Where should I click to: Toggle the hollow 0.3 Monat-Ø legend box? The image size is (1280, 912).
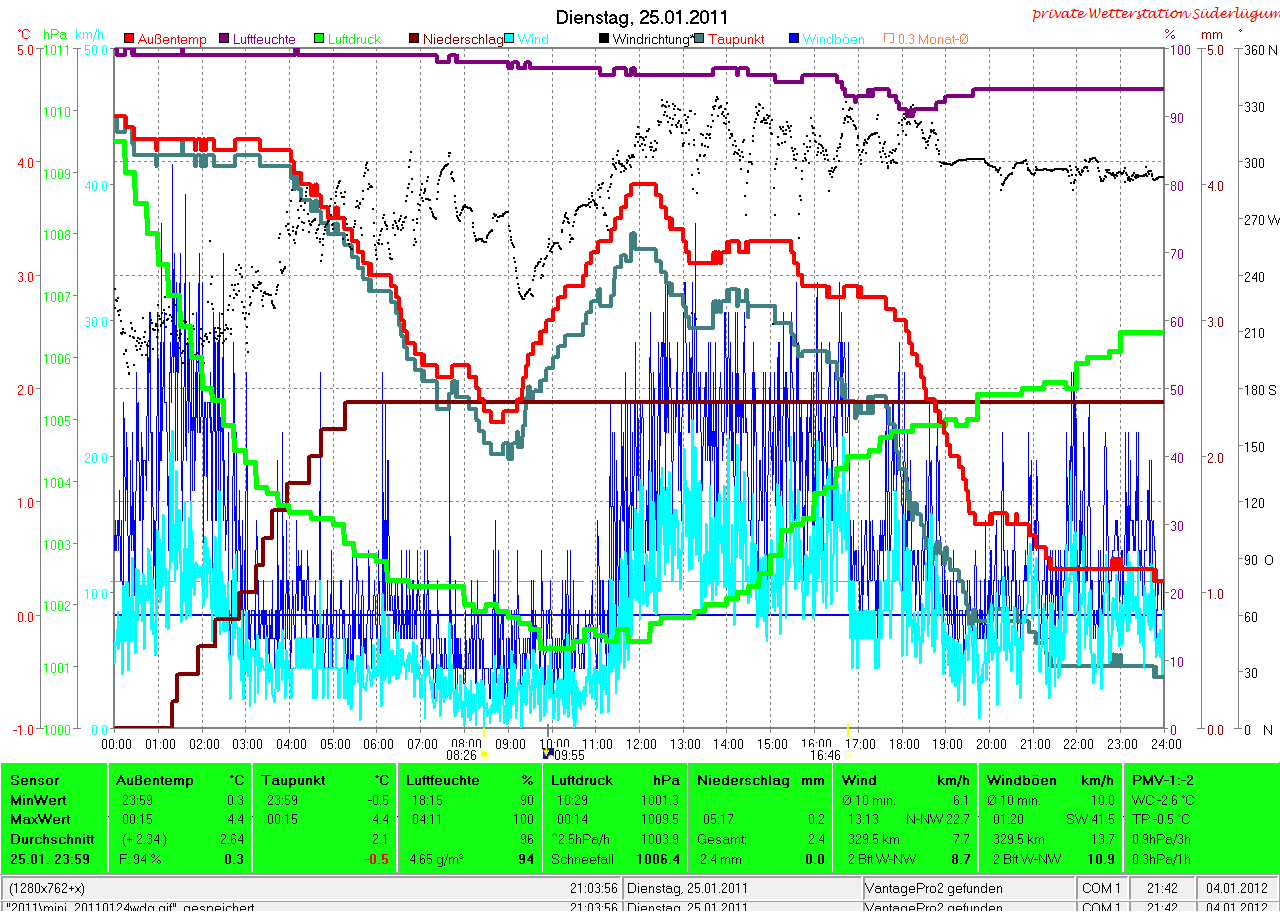point(888,39)
